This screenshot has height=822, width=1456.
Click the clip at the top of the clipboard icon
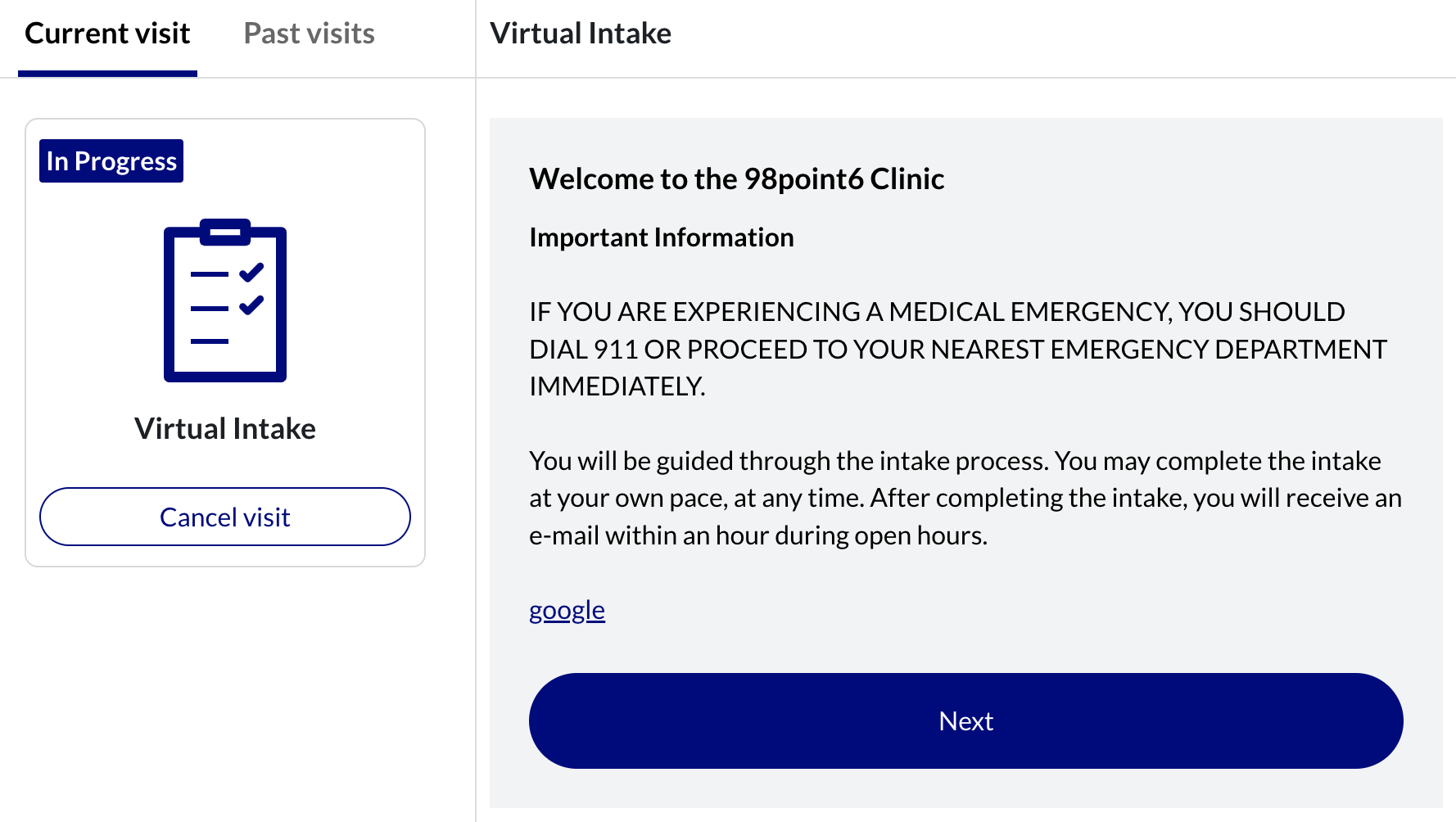point(225,232)
